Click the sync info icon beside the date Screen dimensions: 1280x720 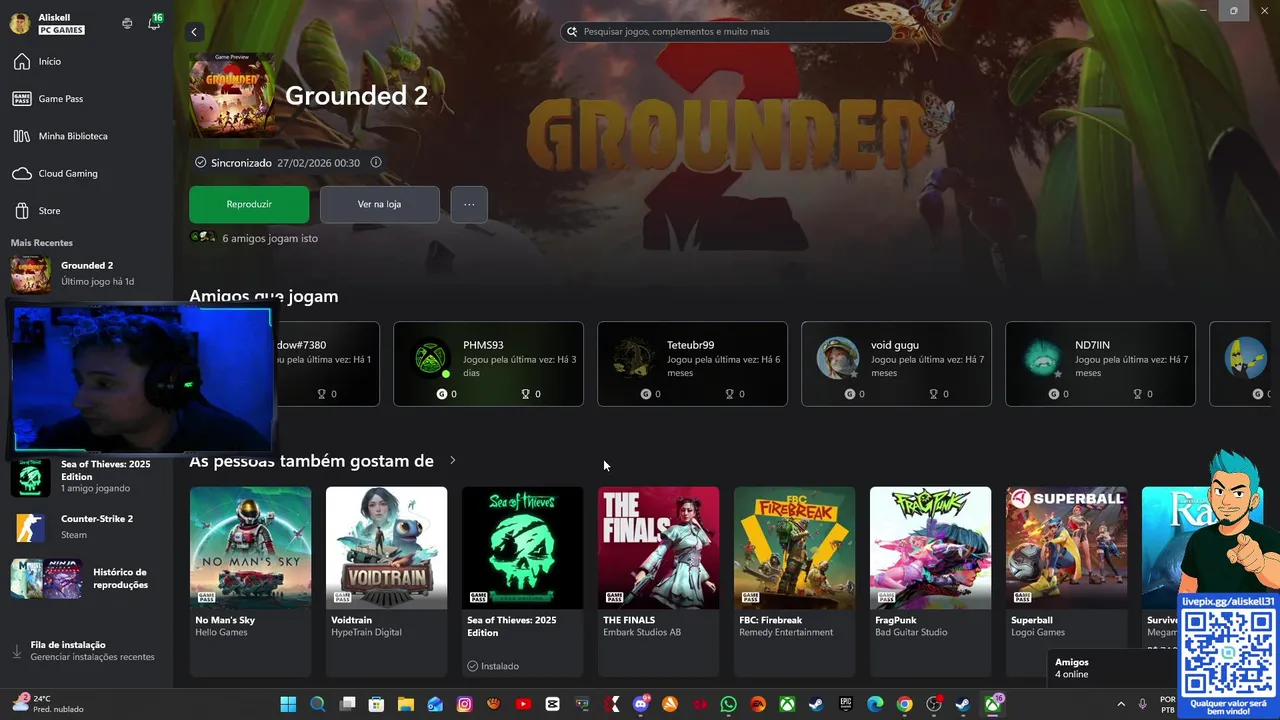(376, 162)
